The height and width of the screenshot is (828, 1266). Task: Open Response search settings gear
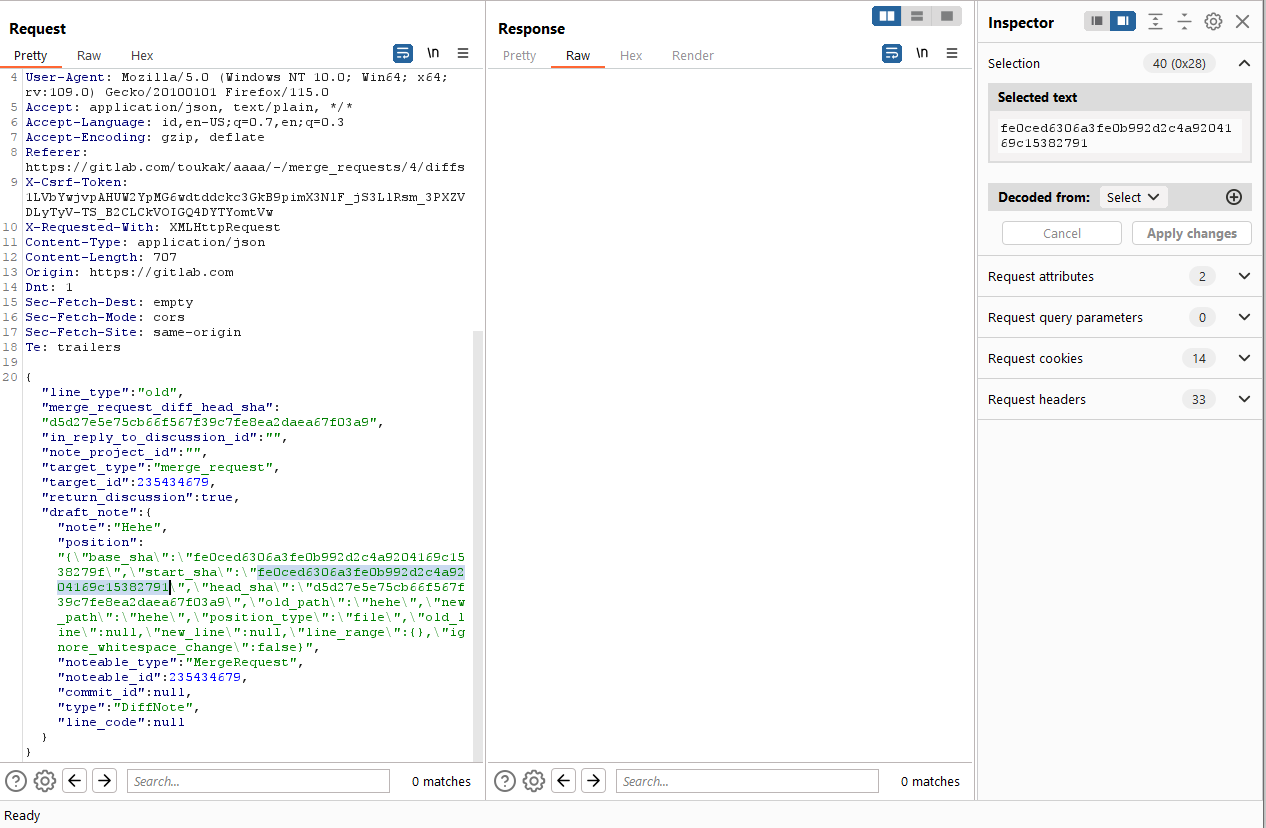(534, 781)
